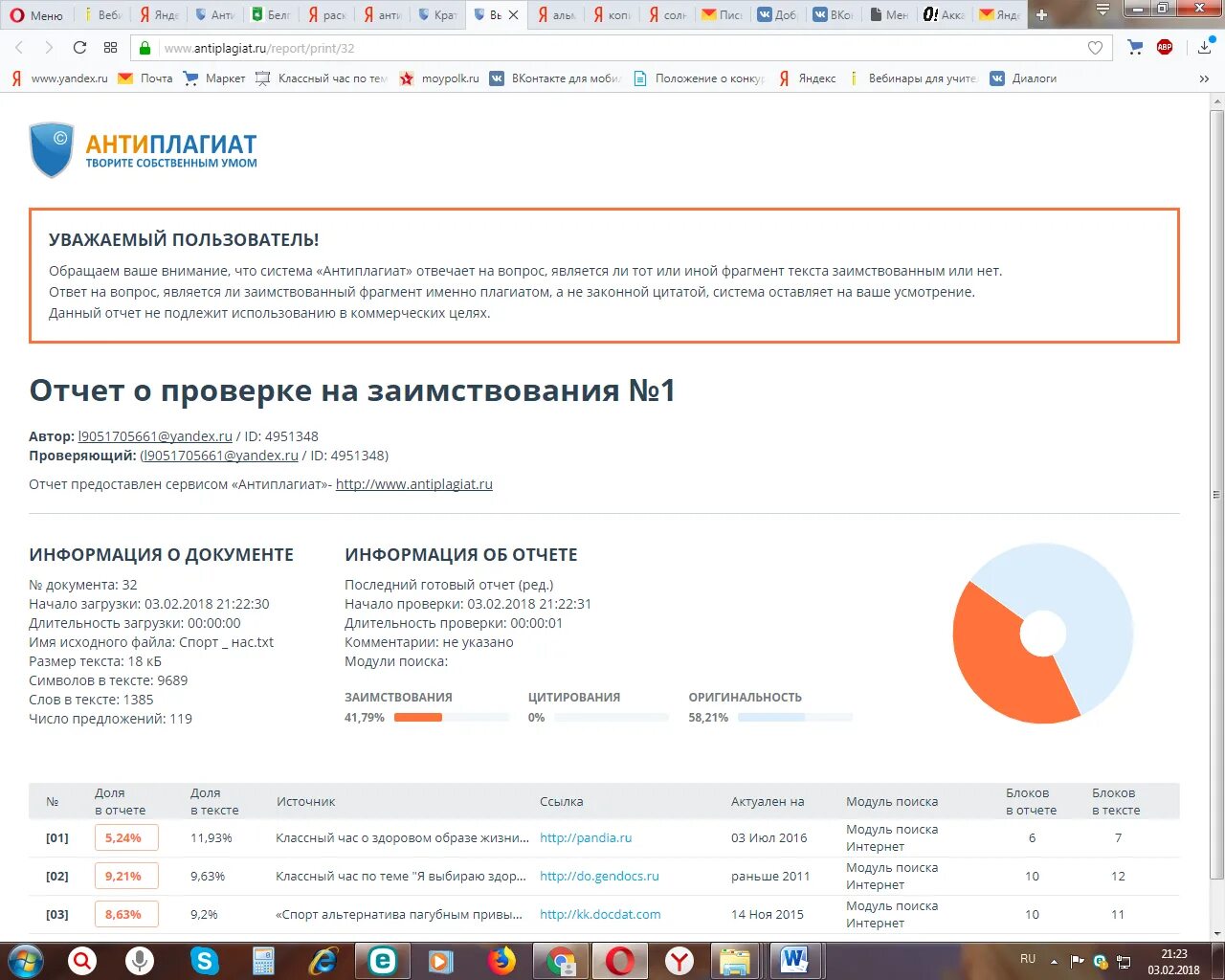Image resolution: width=1225 pixels, height=980 pixels.
Task: Switch to the Акка tab
Action: (x=944, y=15)
